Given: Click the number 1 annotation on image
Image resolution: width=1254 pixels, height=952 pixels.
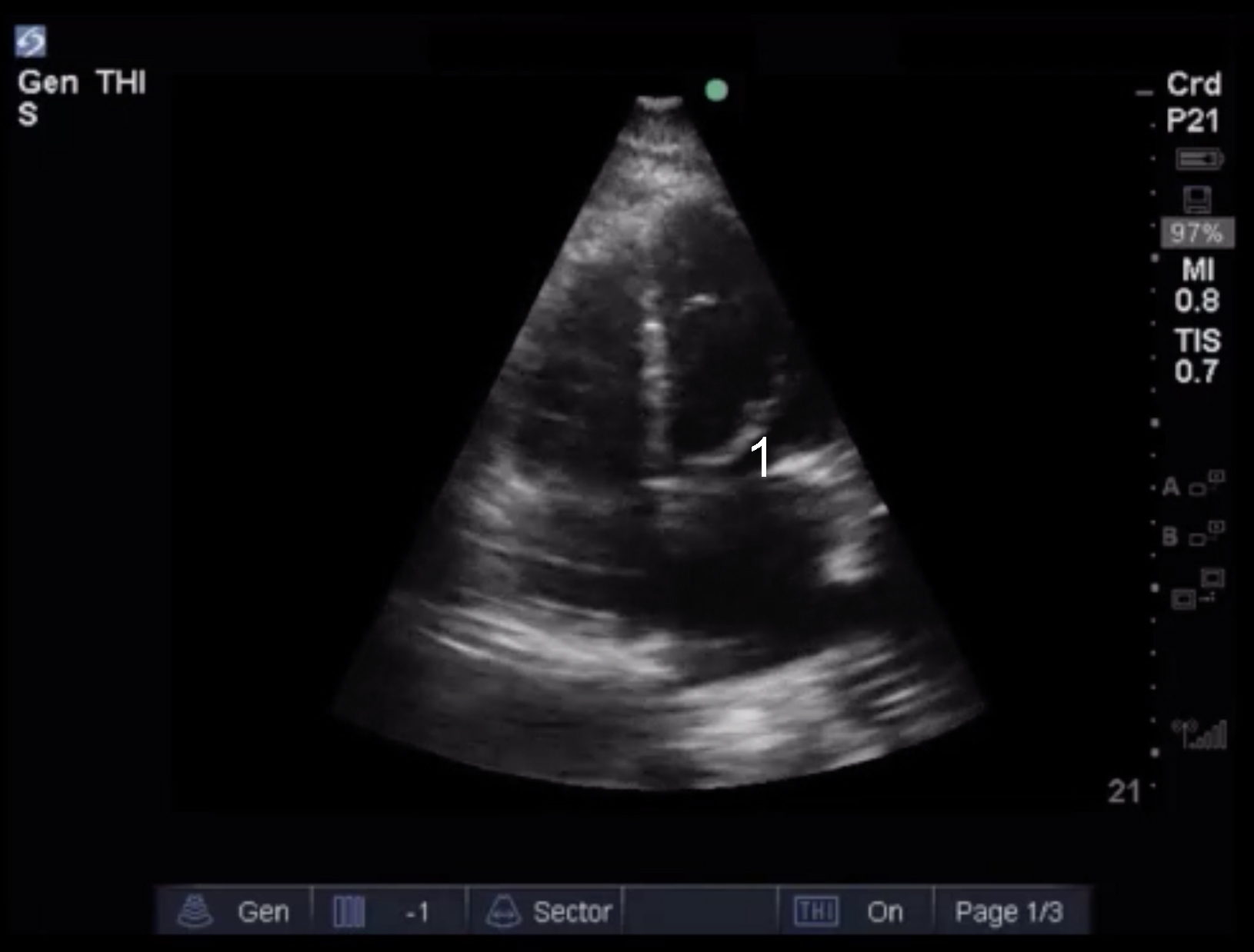Looking at the screenshot, I should tap(760, 457).
